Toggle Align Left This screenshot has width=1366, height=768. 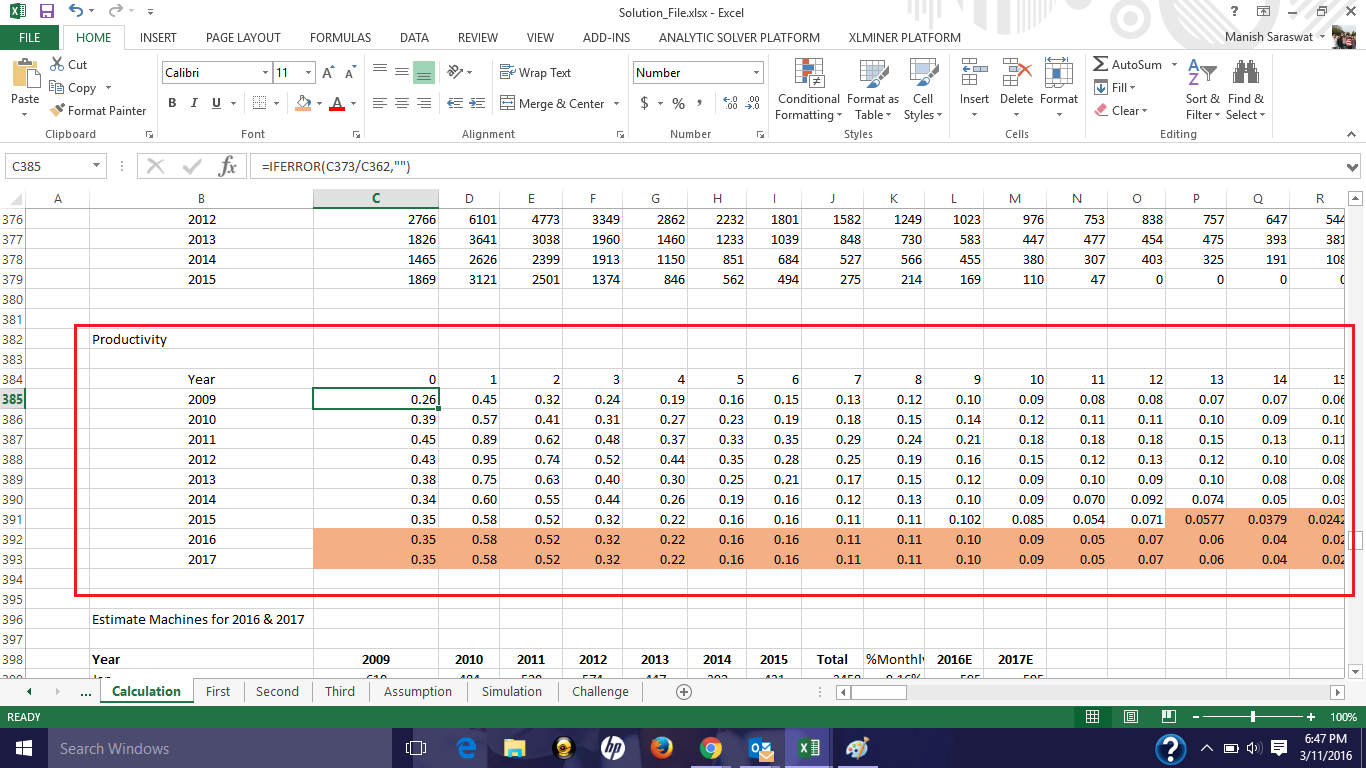point(379,103)
